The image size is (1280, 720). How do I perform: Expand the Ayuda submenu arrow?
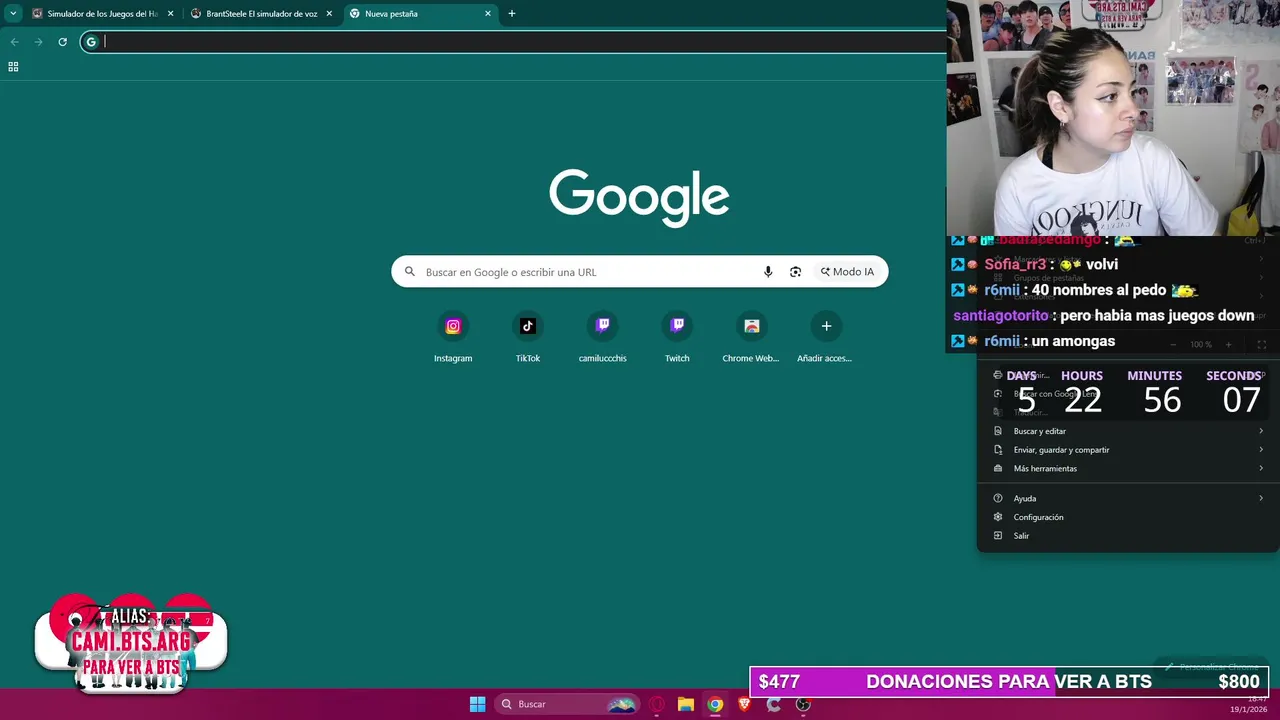point(1261,498)
